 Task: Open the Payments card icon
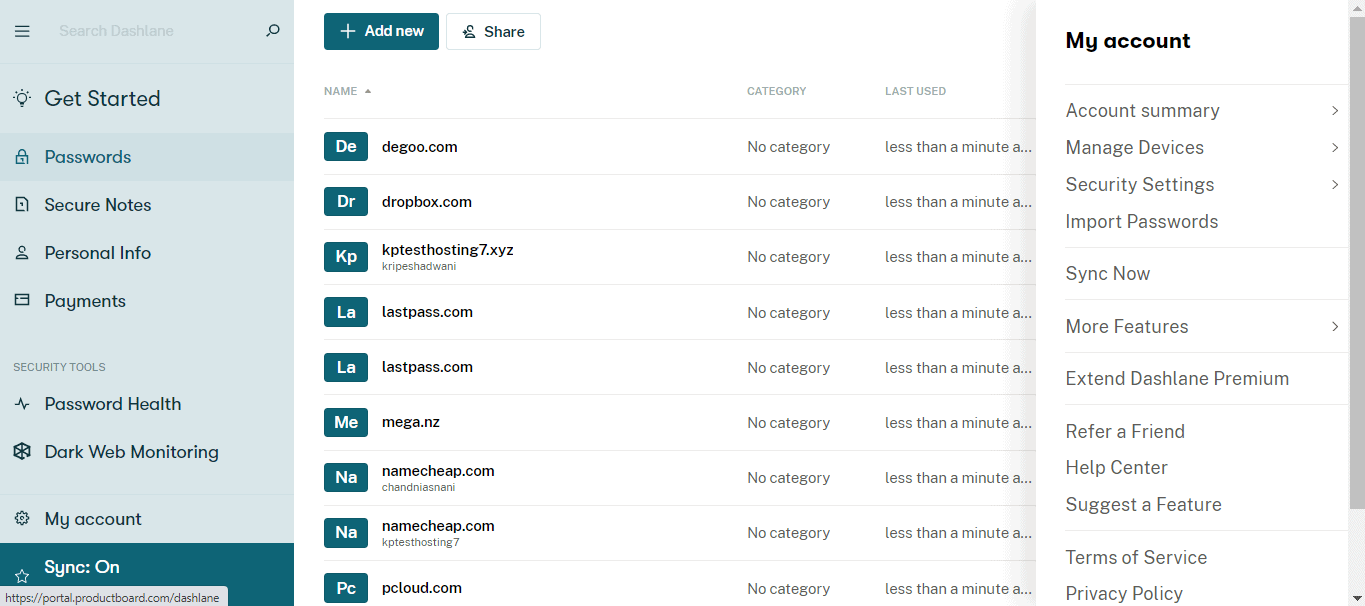(x=22, y=301)
